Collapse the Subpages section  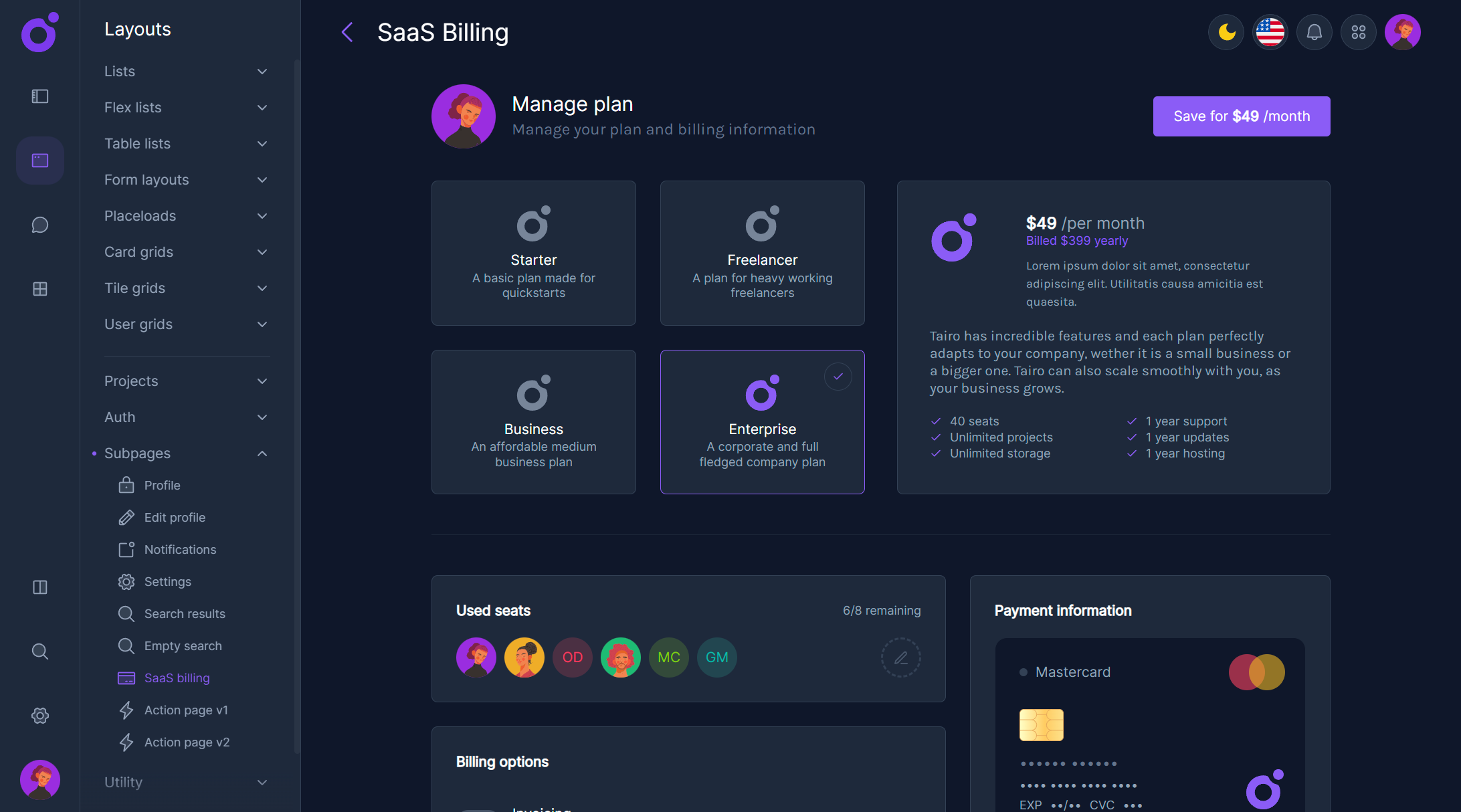(x=262, y=453)
